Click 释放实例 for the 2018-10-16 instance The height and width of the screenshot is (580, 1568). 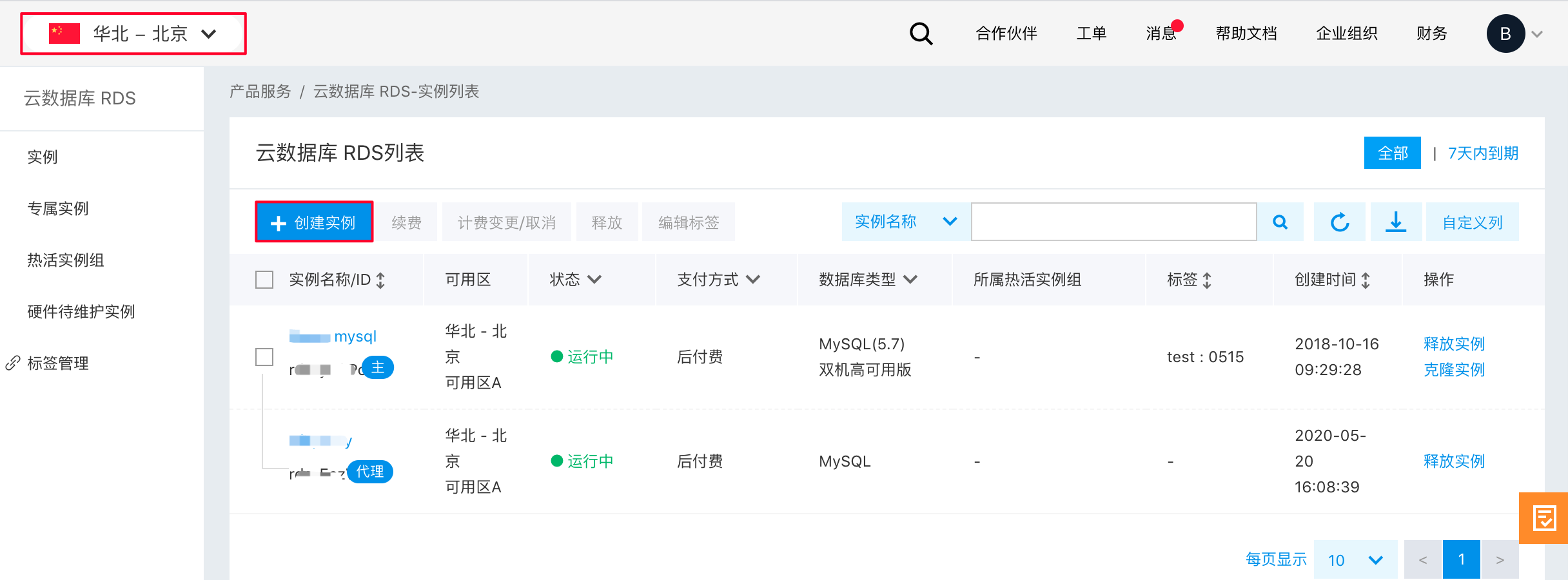1455,344
